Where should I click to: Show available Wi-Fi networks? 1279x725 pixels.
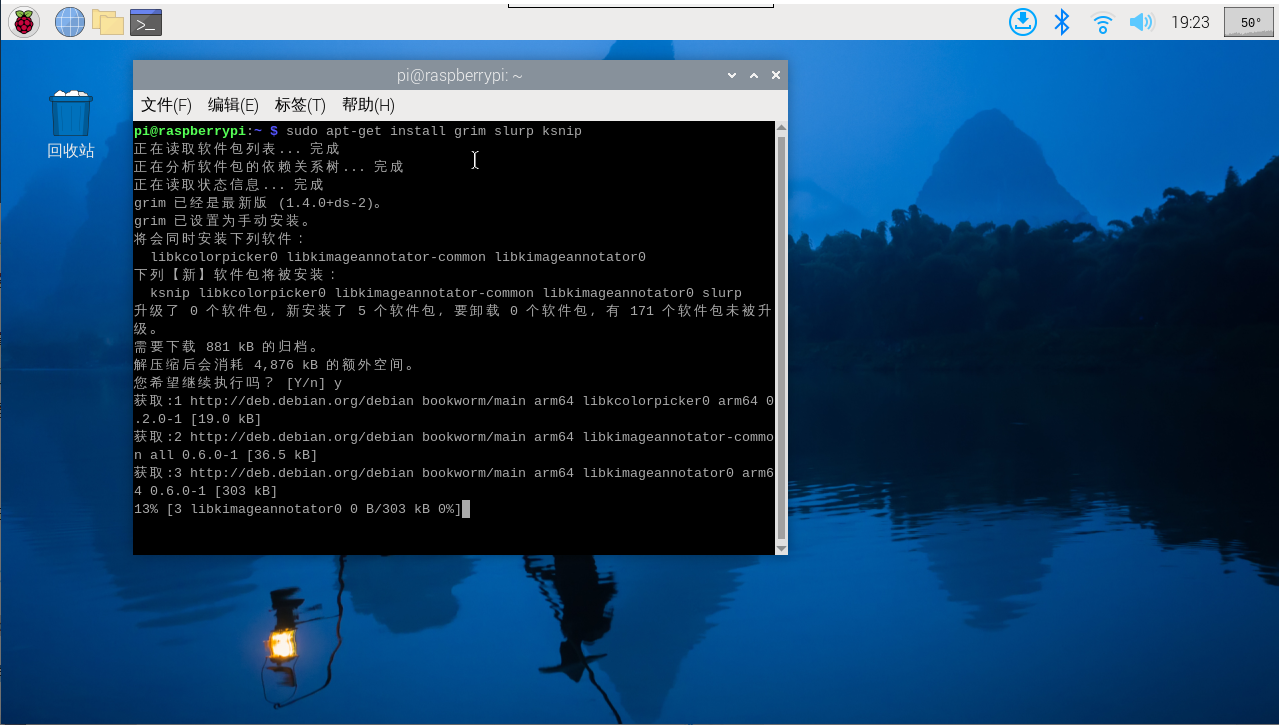1102,22
